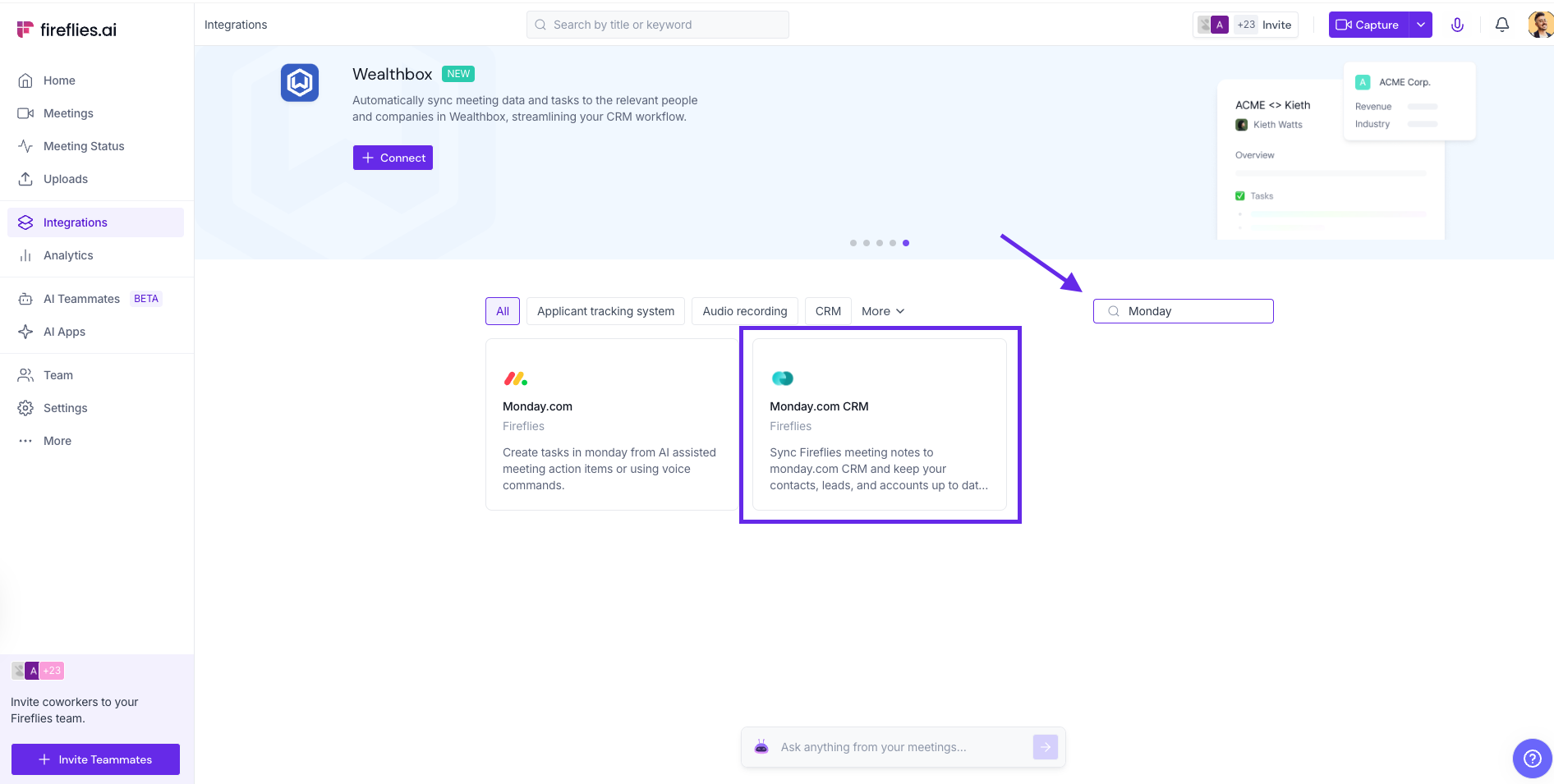Click the microphone icon in top bar

click(1457, 25)
